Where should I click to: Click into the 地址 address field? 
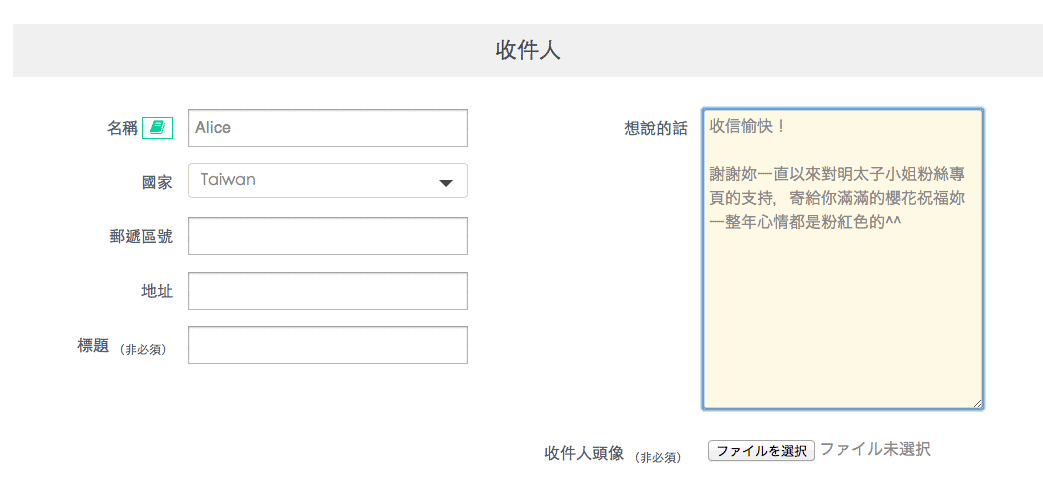(x=327, y=291)
